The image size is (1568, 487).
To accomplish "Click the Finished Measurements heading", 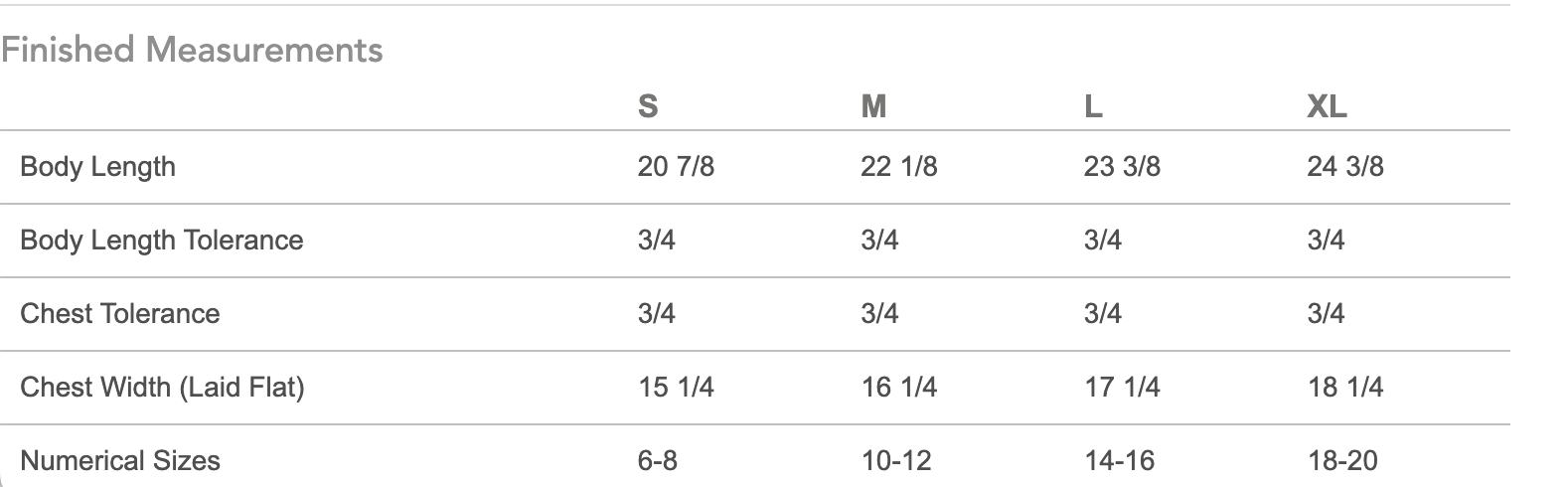I will point(192,50).
